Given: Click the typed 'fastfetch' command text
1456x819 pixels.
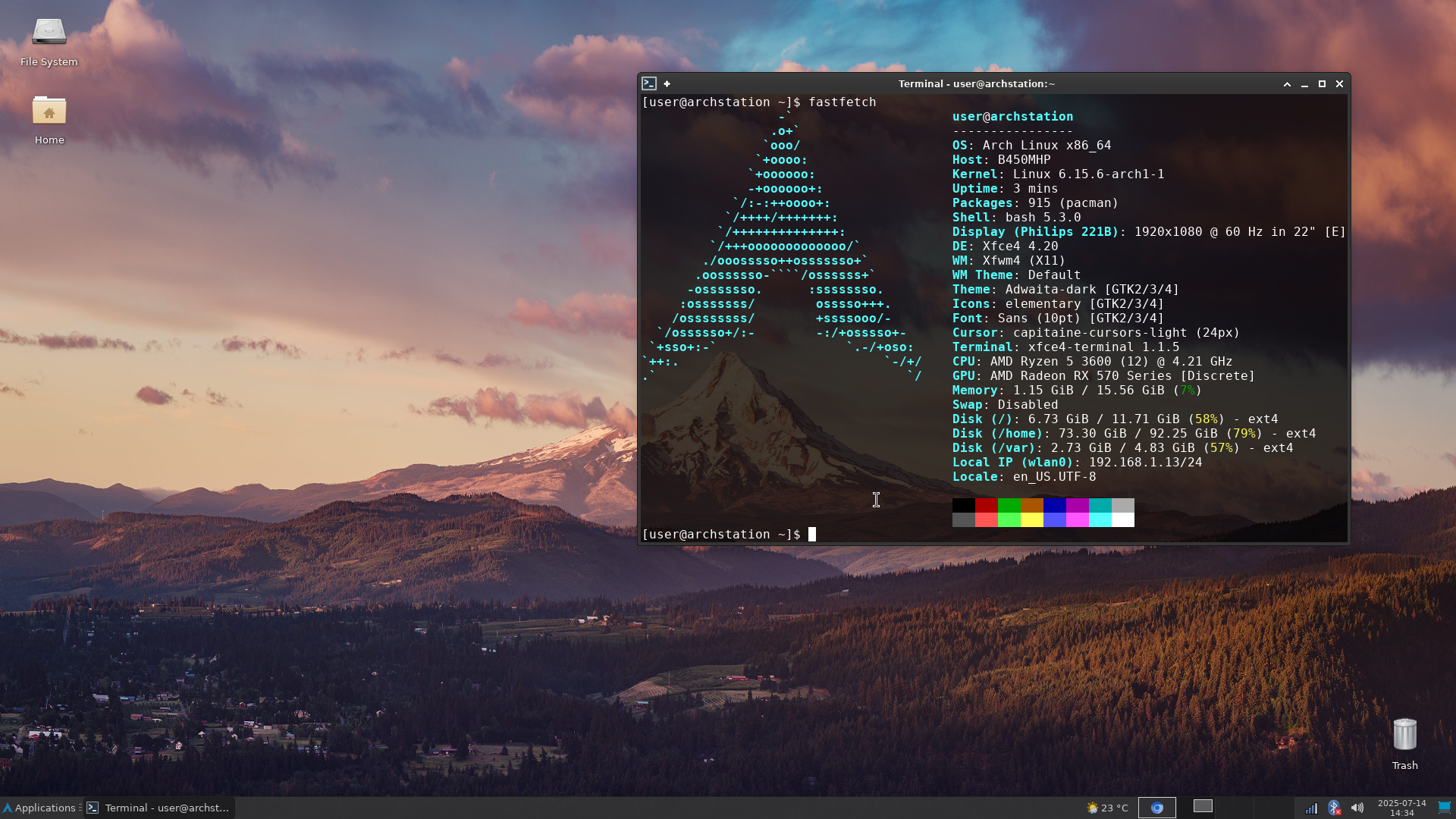Looking at the screenshot, I should click(x=843, y=102).
